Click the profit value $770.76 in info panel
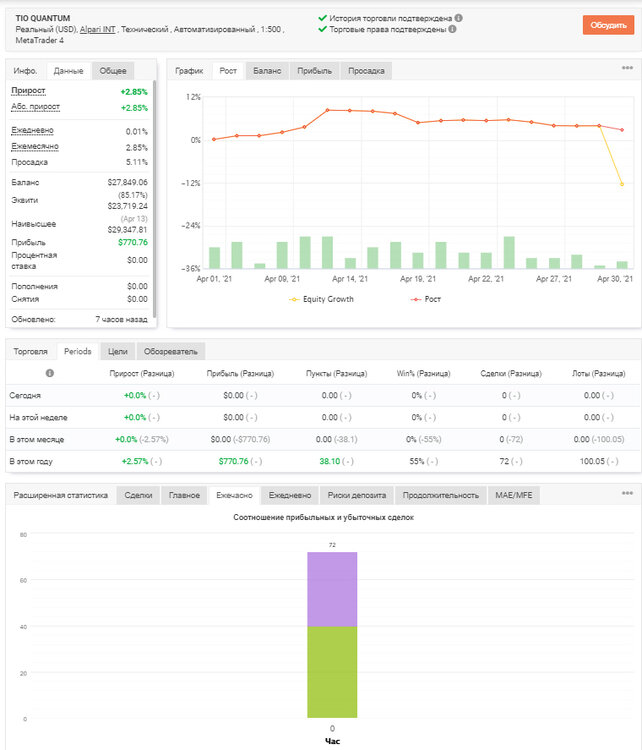The height and width of the screenshot is (750, 642). click(x=133, y=242)
